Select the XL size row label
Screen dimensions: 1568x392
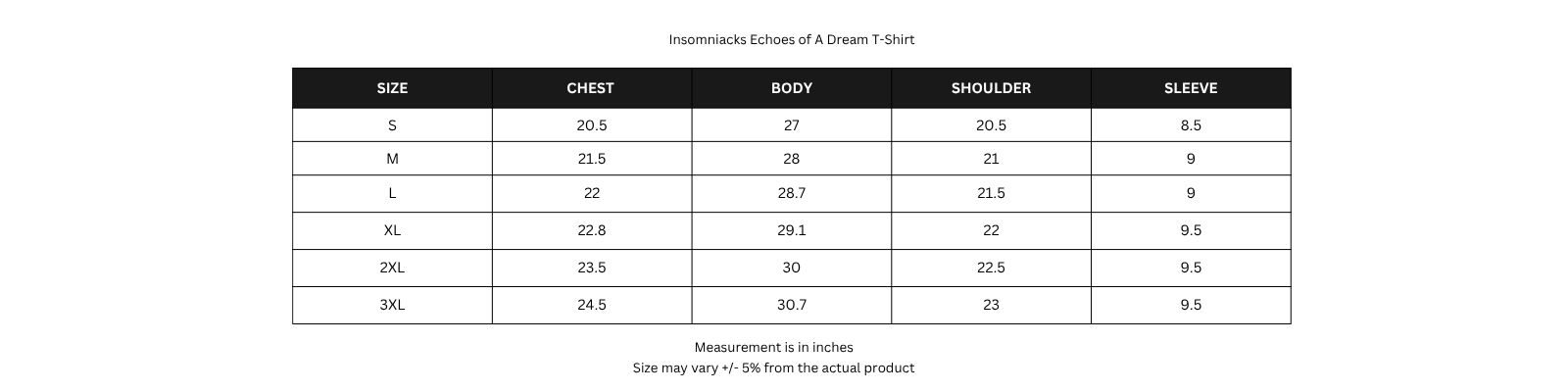(x=392, y=230)
